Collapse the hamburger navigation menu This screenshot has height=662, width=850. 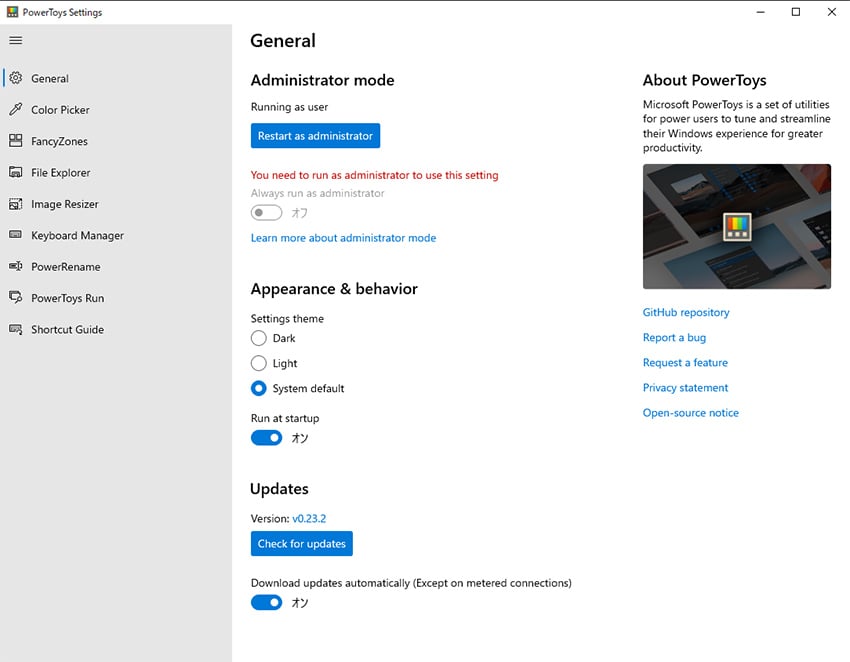16,40
